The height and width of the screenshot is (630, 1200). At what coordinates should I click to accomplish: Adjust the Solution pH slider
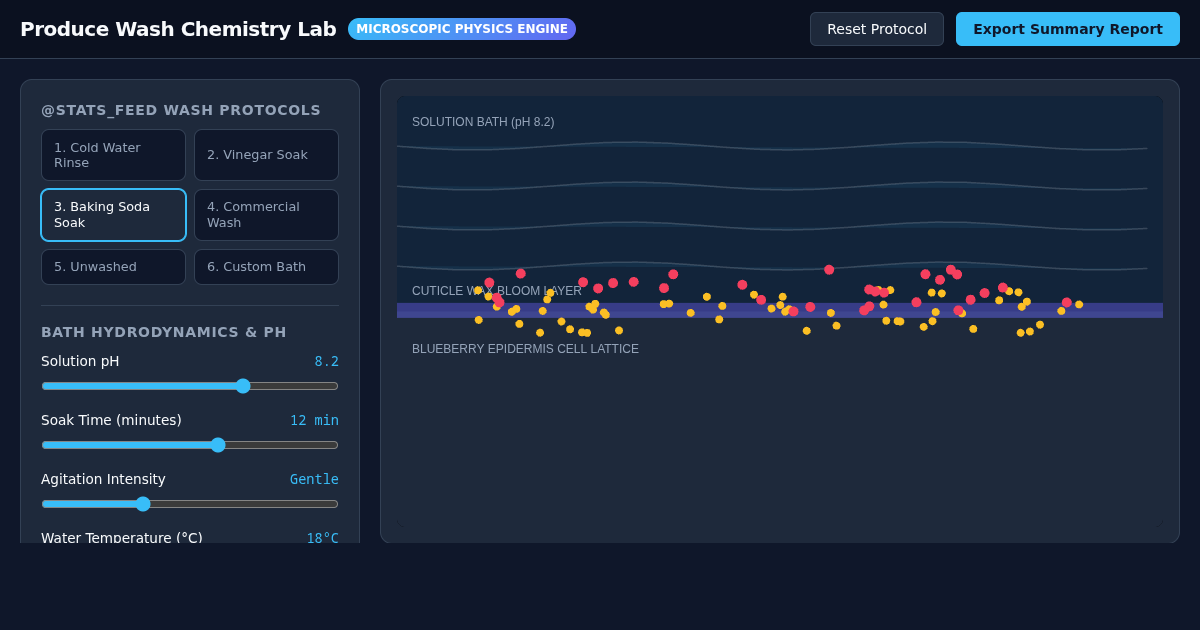click(x=190, y=386)
